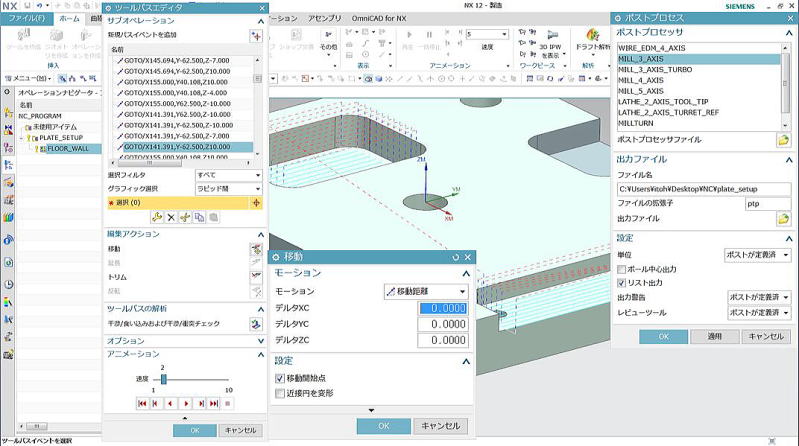Image resolution: width=799 pixels, height=446 pixels.
Task: Open the File(F) menu
Action: (26, 18)
